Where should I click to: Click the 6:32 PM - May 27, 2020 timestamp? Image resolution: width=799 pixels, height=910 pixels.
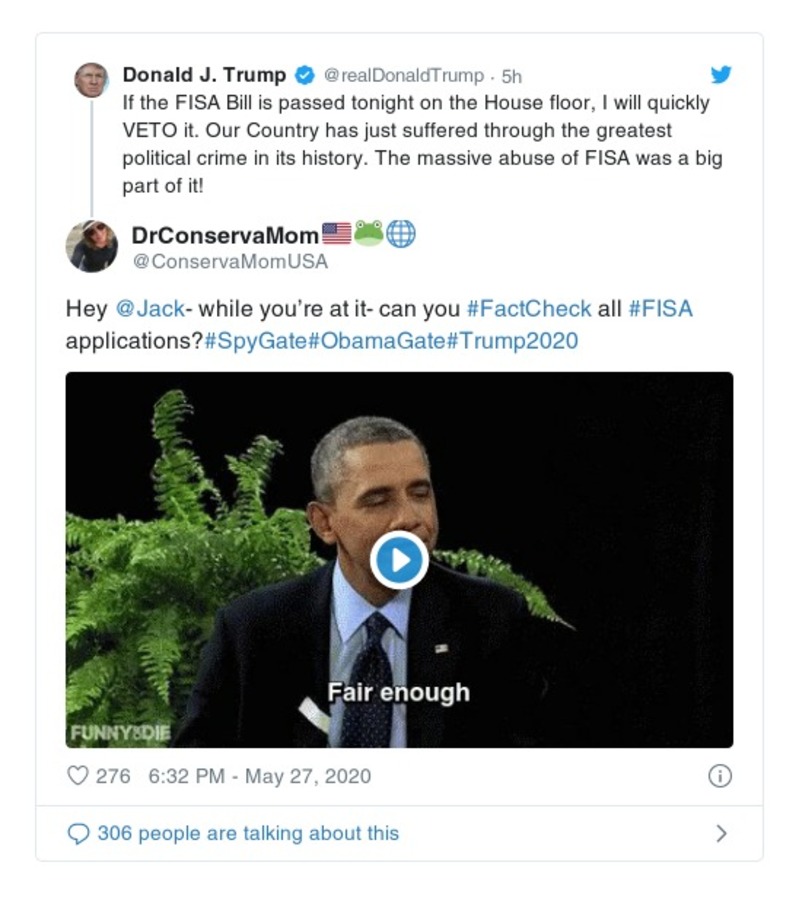[259, 776]
